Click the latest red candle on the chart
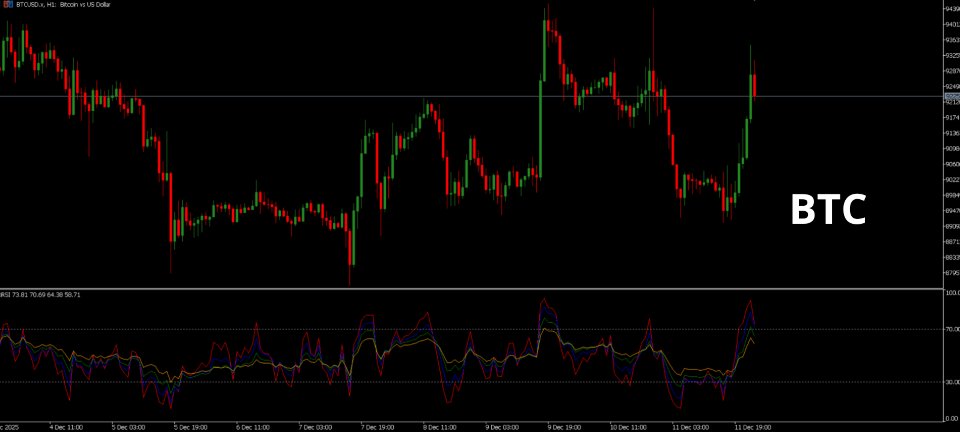Screen dimensions: 960x432 [755, 86]
